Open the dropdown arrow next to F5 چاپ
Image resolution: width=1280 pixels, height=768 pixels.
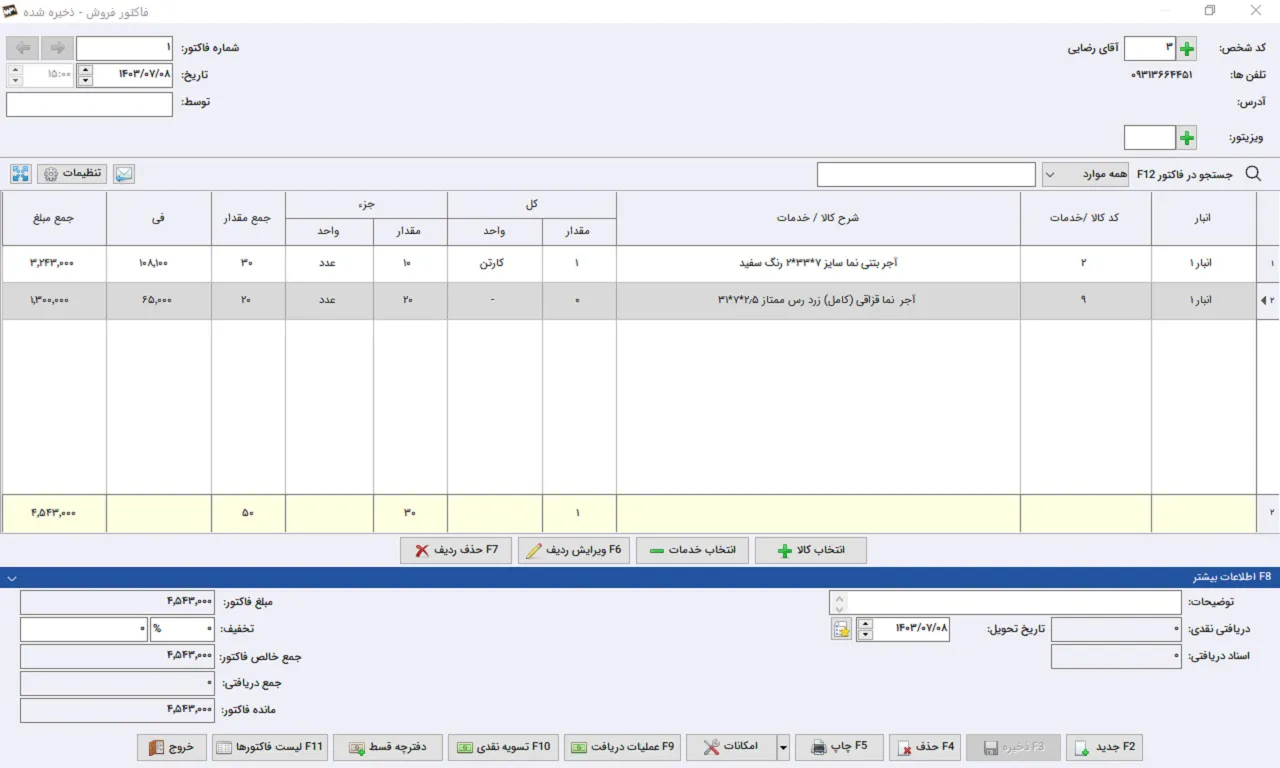[x=783, y=747]
